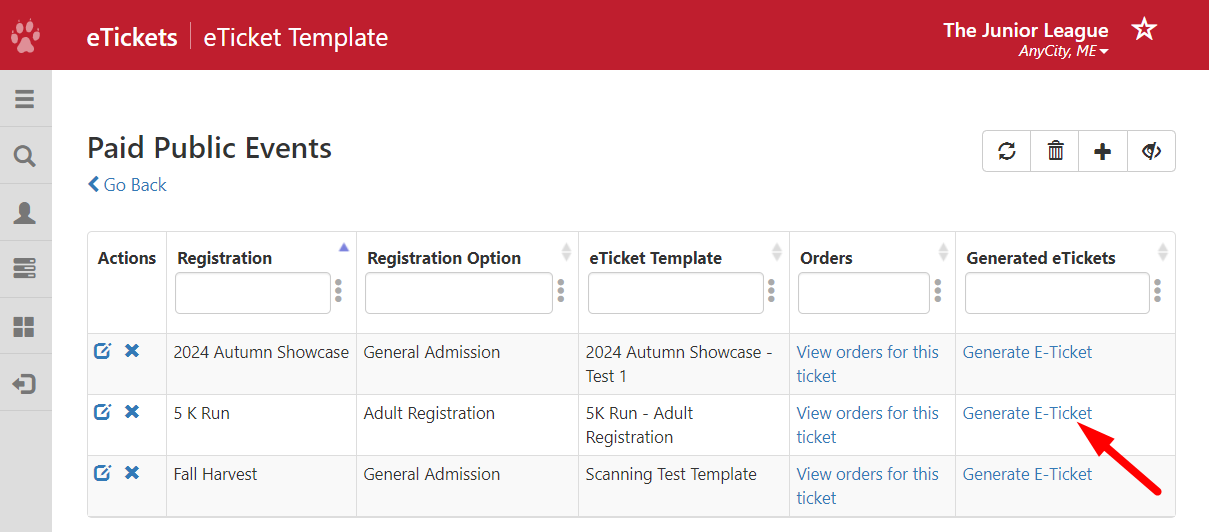Open the hamburger menu in sidebar
Image resolution: width=1209 pixels, height=532 pixels.
click(25, 99)
